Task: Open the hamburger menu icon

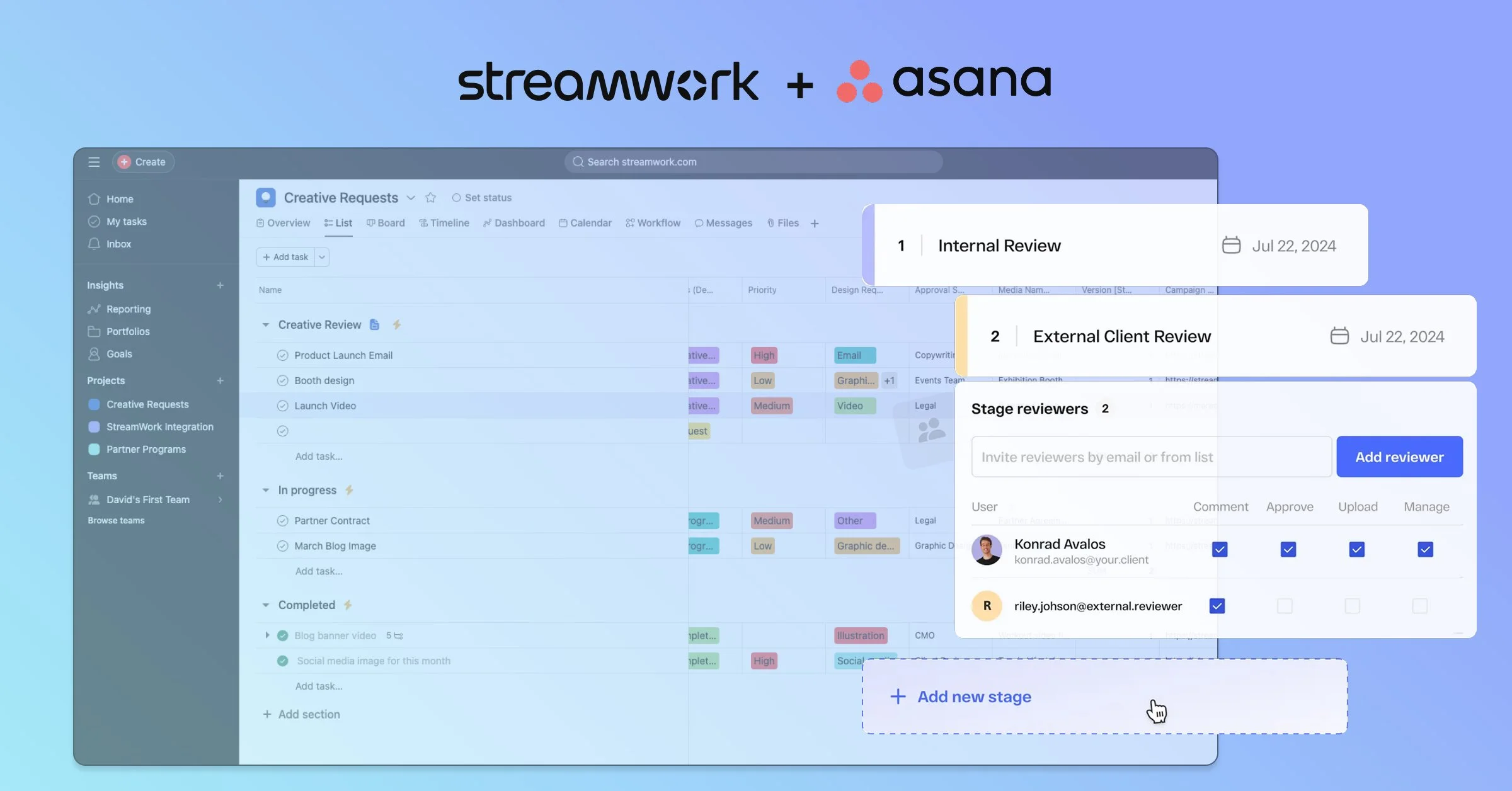Action: click(x=93, y=162)
